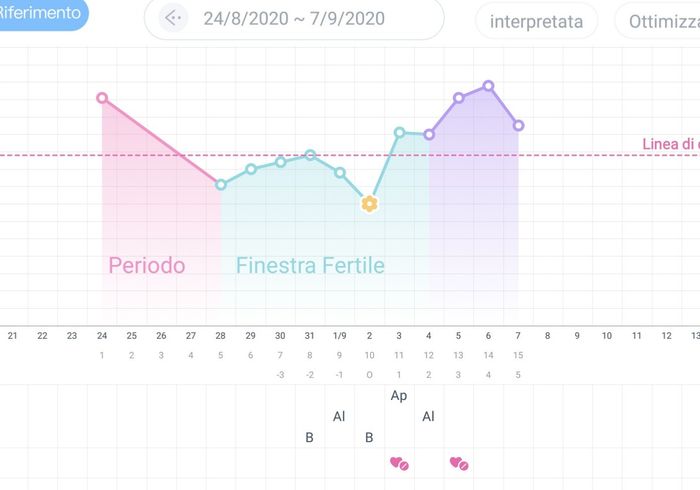Select date 1/9 on the timeline axis
Viewport: 700px width, 490px height.
(x=340, y=336)
